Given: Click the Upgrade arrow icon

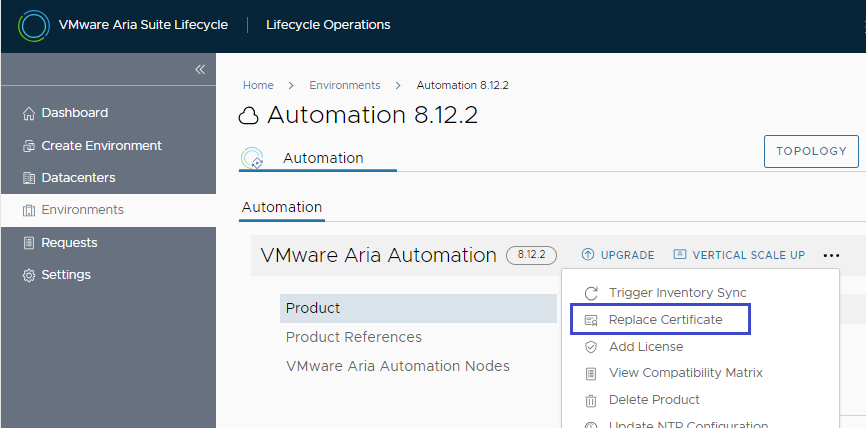Looking at the screenshot, I should [x=588, y=255].
